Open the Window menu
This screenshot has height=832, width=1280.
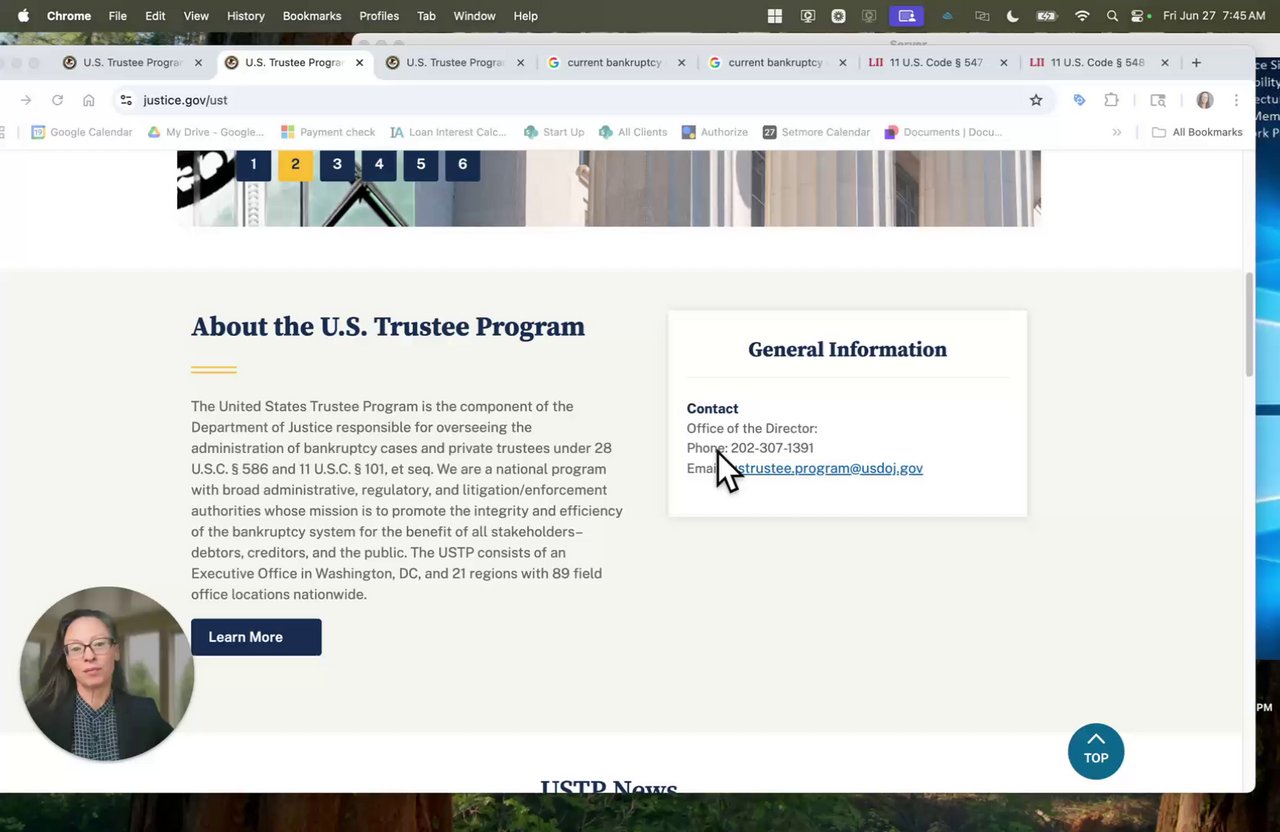coord(474,16)
